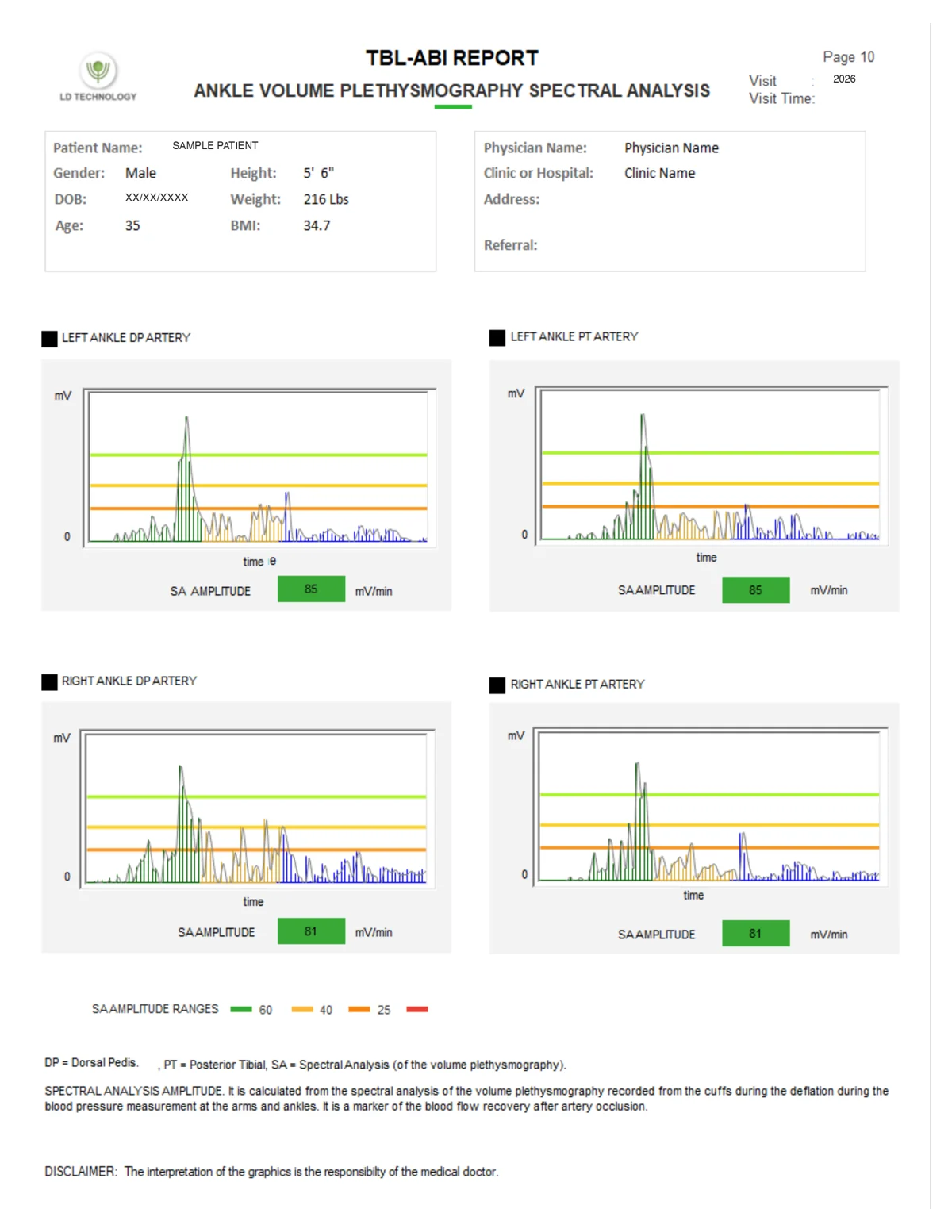Click the Left Ankle PT Artery spectral chart
Image resolution: width=952 pixels, height=1232 pixels.
click(x=711, y=465)
